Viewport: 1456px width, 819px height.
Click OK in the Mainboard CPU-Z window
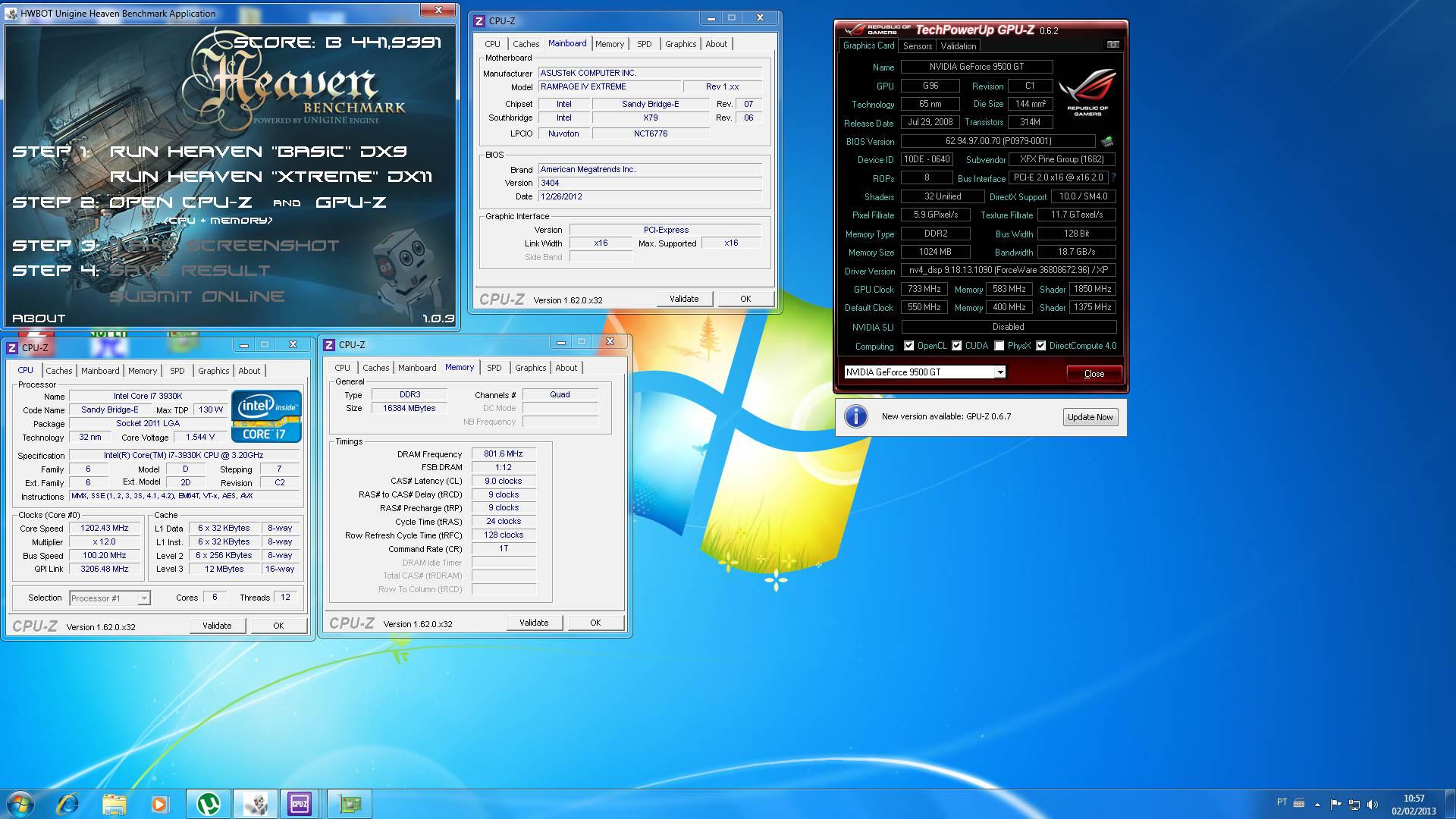[x=745, y=299]
